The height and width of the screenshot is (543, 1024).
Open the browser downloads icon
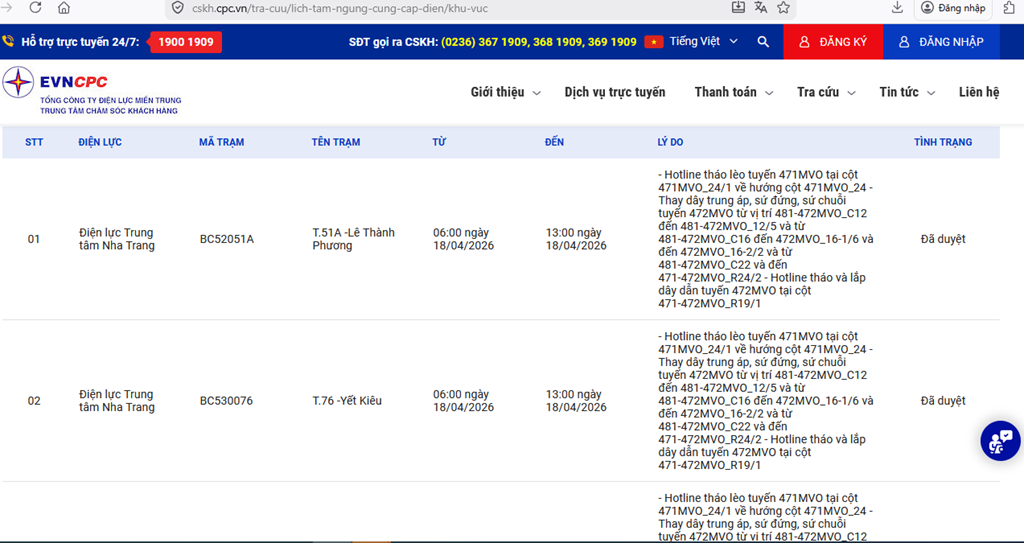coord(897,8)
